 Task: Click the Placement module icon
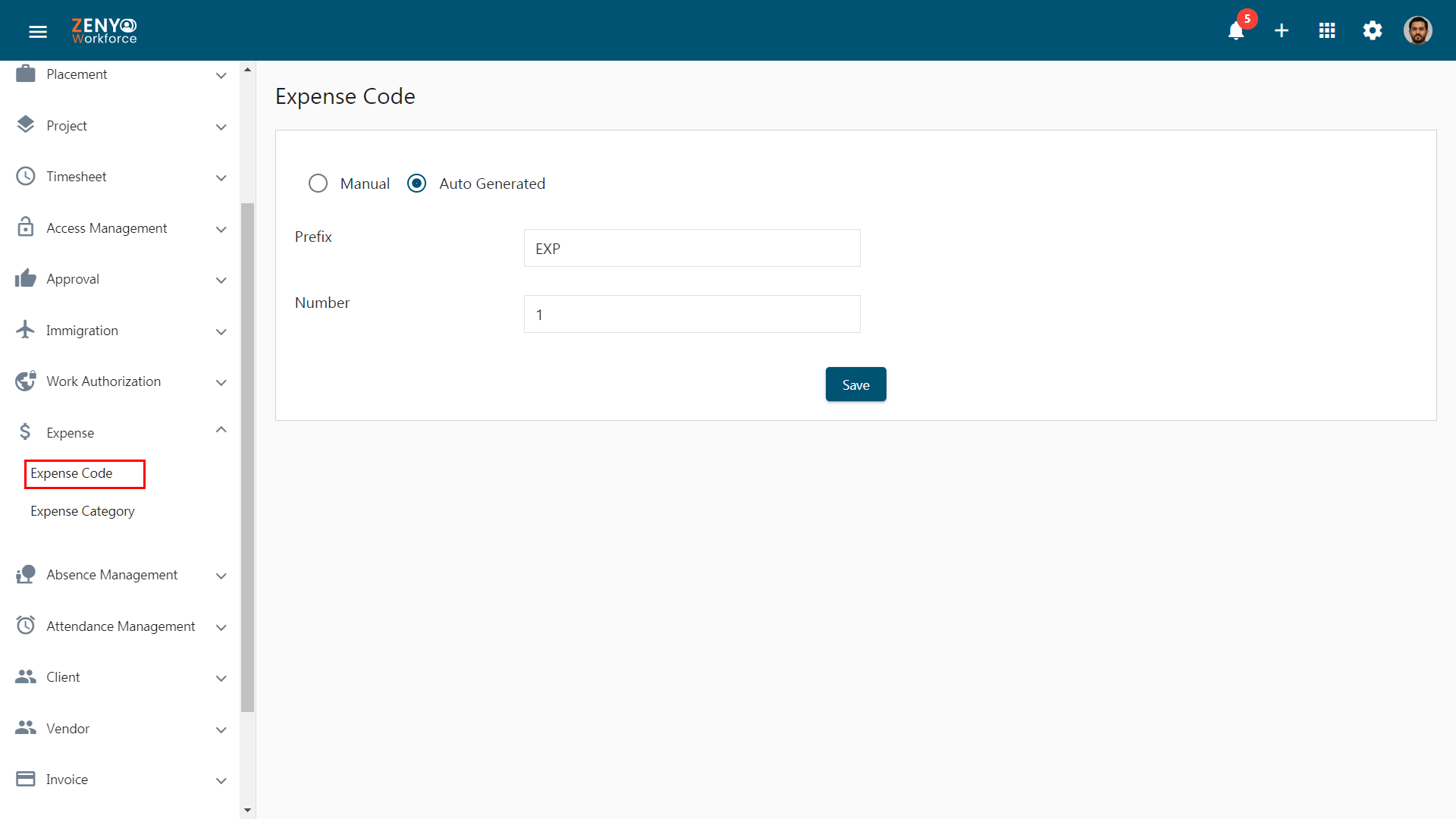(26, 73)
